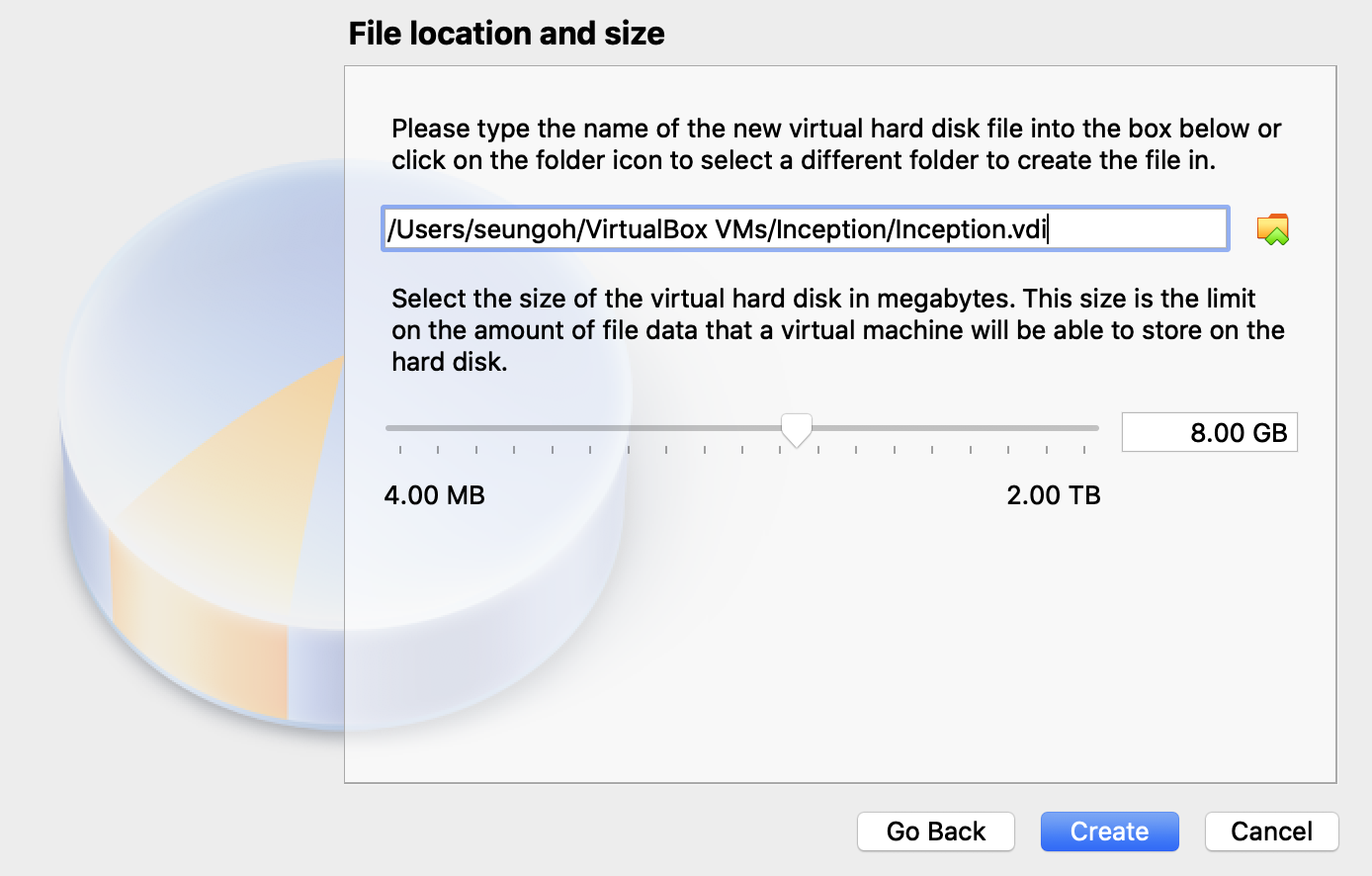This screenshot has height=876, width=1372.
Task: Click the disk size slider handle
Action: click(x=796, y=430)
